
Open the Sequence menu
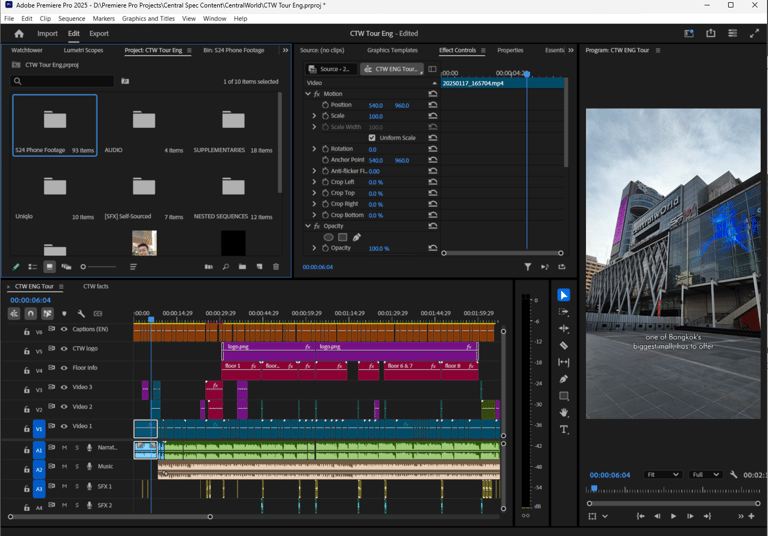coord(71,18)
